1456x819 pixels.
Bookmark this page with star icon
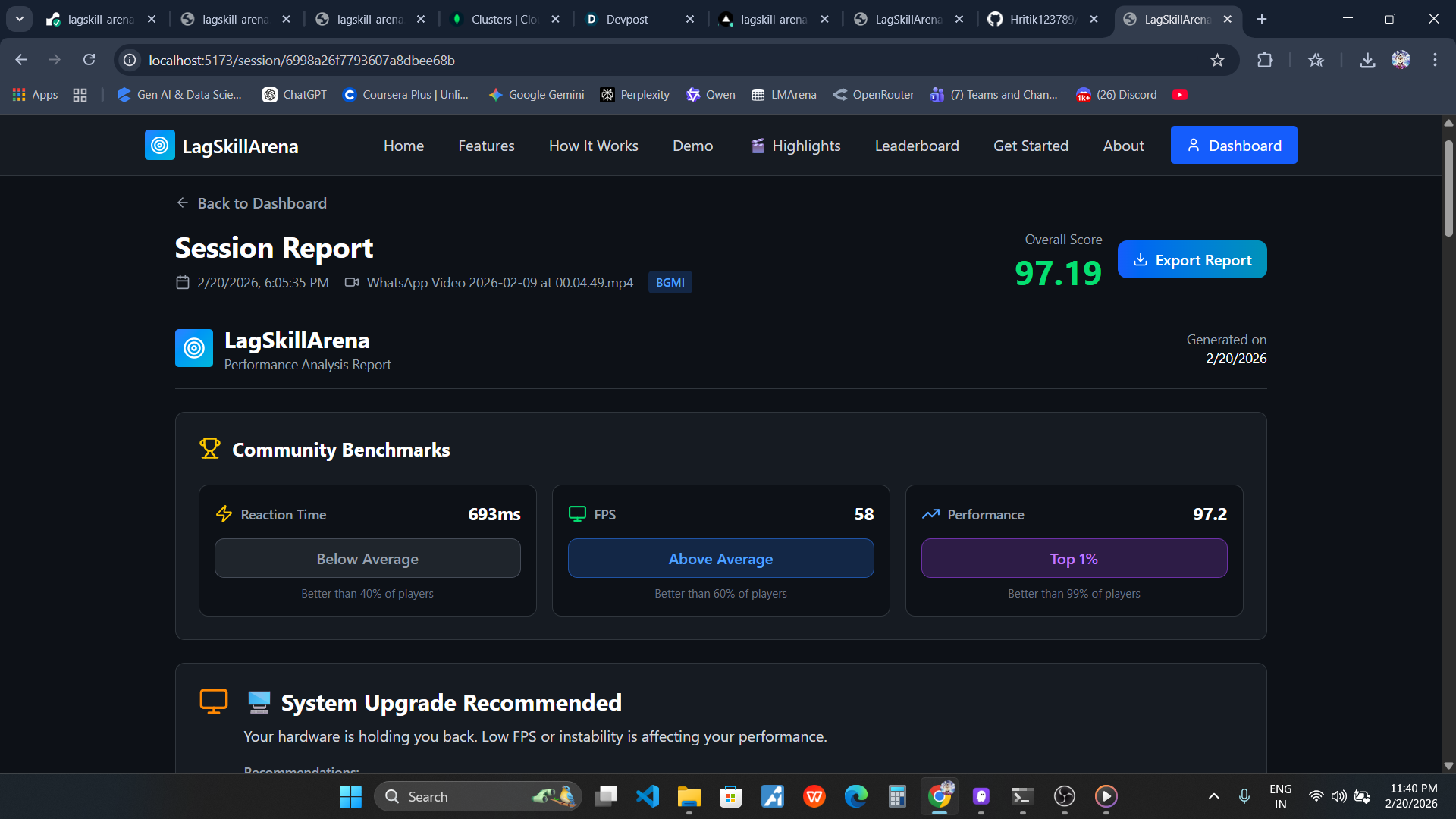point(1217,60)
